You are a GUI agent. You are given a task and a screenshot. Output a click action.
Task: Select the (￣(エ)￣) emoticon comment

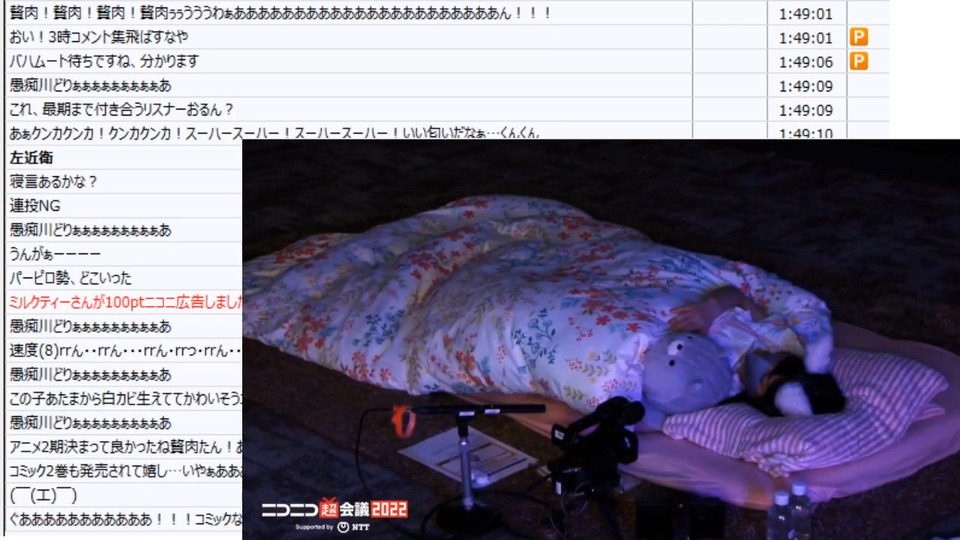pyautogui.click(x=43, y=495)
